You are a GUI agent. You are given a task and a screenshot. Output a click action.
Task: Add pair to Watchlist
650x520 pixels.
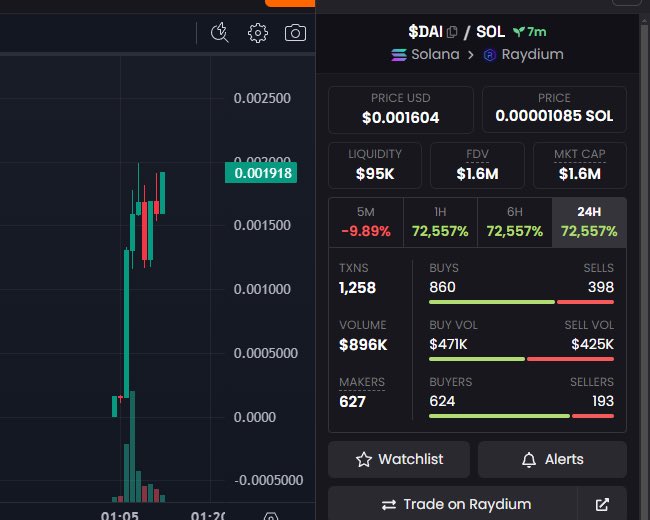[x=399, y=459]
